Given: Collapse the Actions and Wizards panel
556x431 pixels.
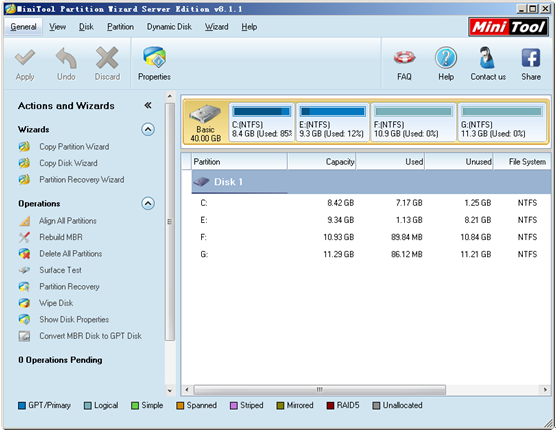Looking at the screenshot, I should (x=148, y=105).
